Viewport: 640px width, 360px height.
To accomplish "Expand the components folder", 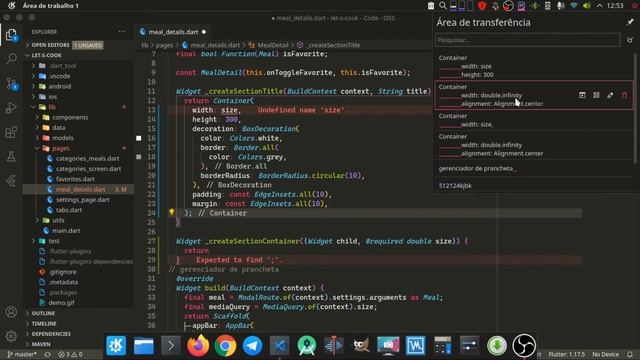I will (x=70, y=117).
